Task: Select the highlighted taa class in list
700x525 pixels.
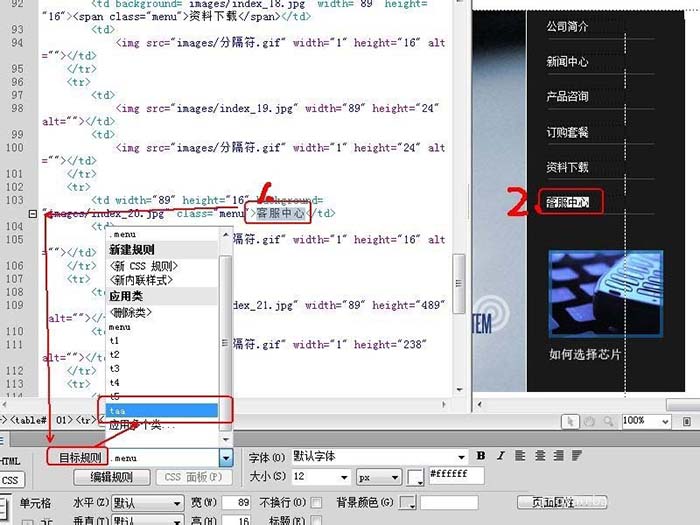Action: (162, 410)
